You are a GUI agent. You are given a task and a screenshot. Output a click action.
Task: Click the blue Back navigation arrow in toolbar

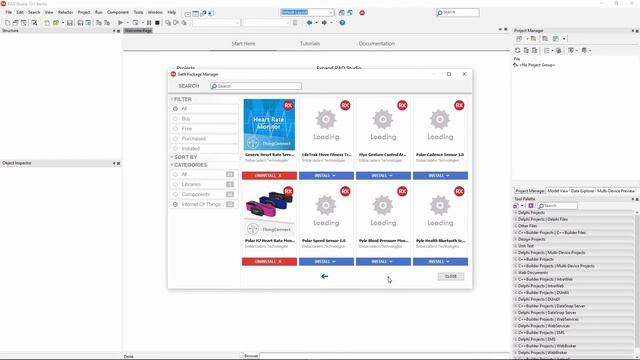309,23
